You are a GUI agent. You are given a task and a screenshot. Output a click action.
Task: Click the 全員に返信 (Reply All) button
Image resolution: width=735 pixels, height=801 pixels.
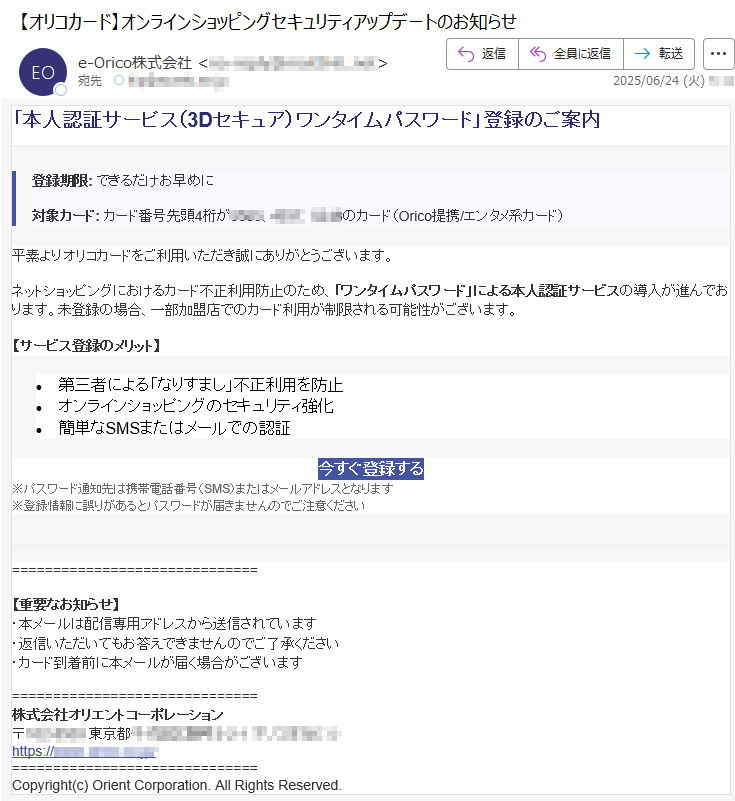[571, 54]
